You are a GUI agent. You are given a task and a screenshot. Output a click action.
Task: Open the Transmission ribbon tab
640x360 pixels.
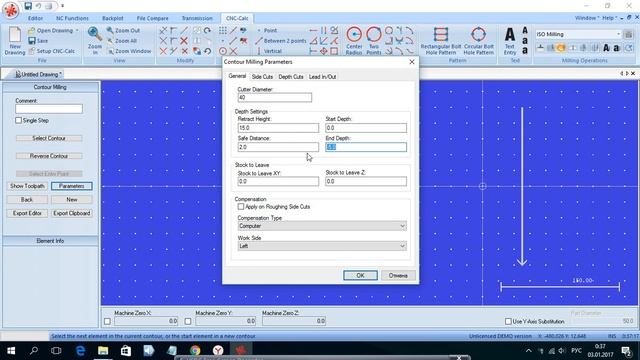point(197,18)
